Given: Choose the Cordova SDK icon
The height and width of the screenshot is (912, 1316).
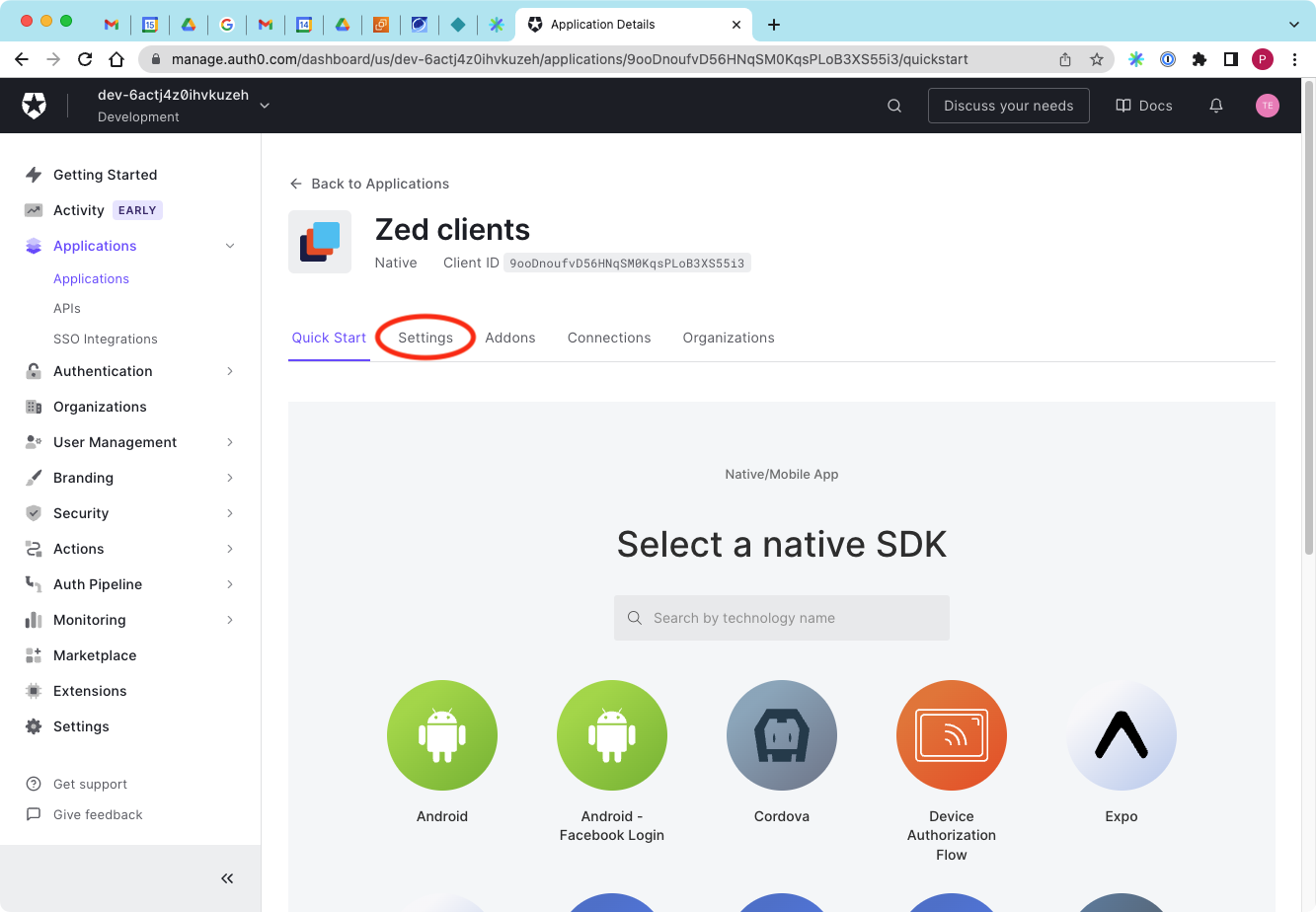Looking at the screenshot, I should tap(782, 735).
